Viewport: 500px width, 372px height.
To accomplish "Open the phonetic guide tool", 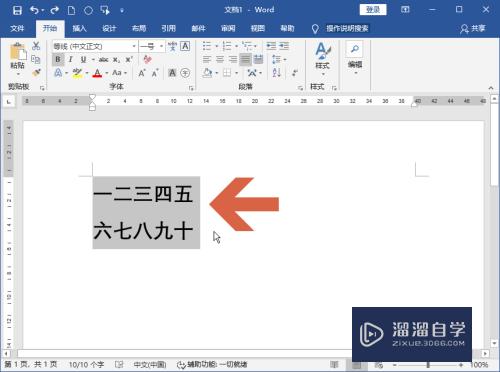I will pos(172,46).
